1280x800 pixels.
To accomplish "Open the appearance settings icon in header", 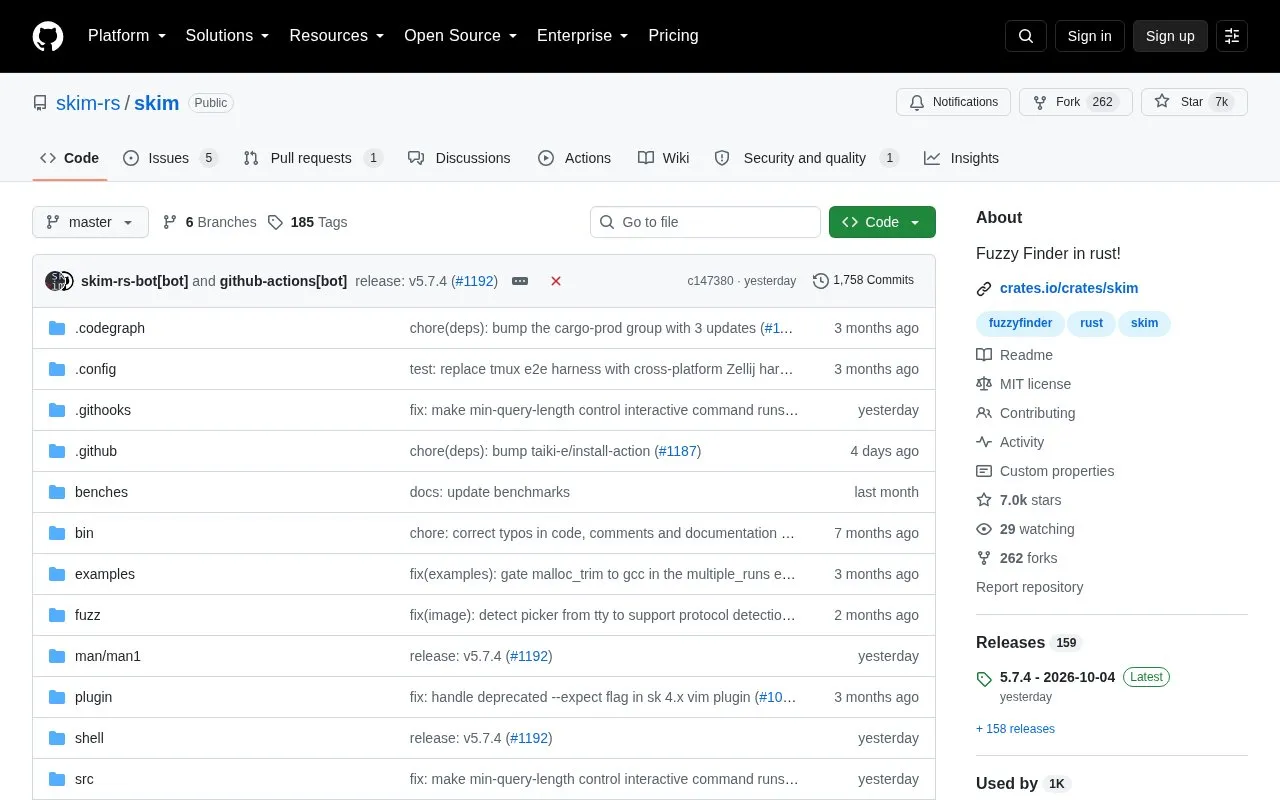I will pos(1232,36).
